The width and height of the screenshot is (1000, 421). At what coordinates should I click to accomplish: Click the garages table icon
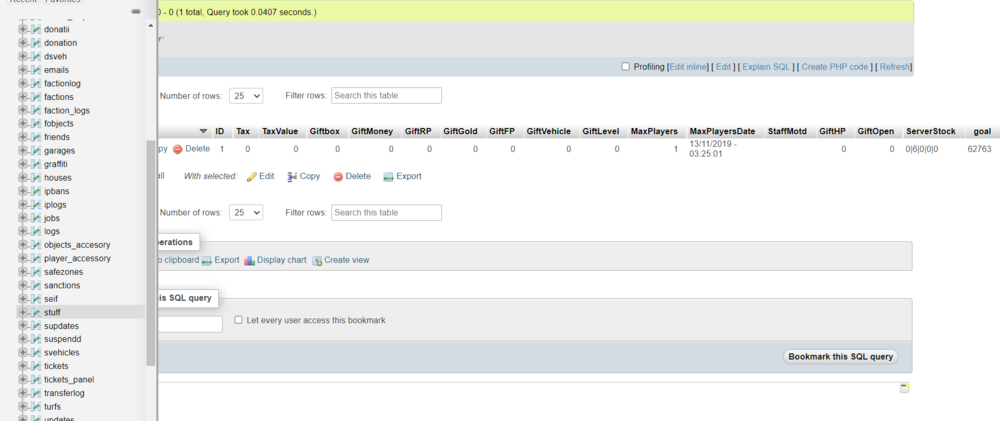click(x=36, y=151)
